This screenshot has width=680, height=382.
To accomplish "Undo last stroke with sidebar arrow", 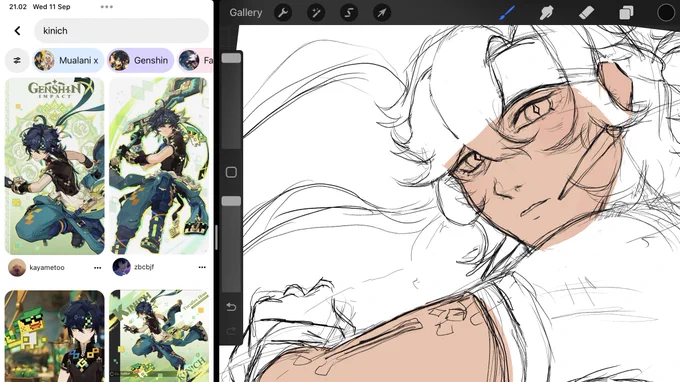I will (231, 307).
